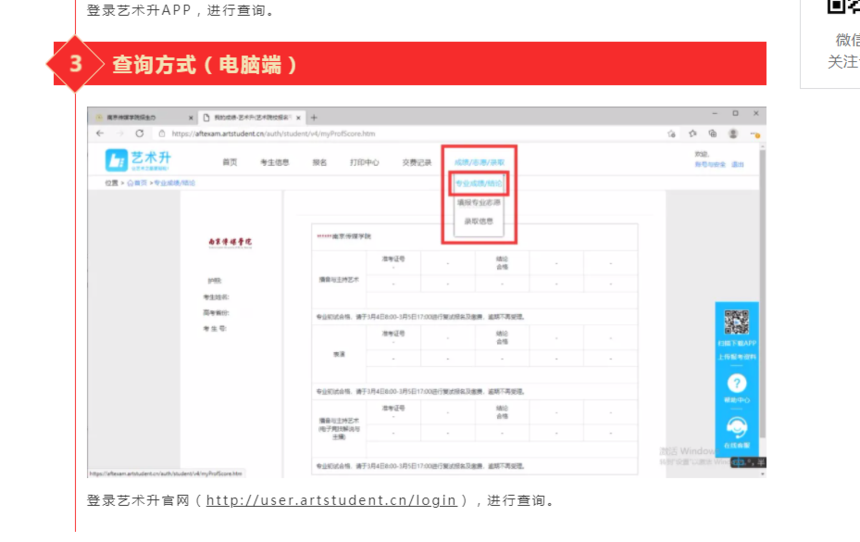Switch to the first browser tab
The height and width of the screenshot is (542, 860).
click(142, 117)
